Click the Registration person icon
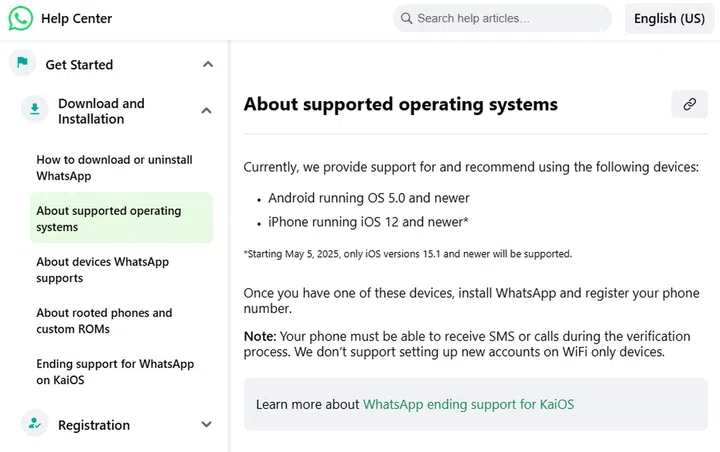Image resolution: width=720 pixels, height=452 pixels. [35, 424]
